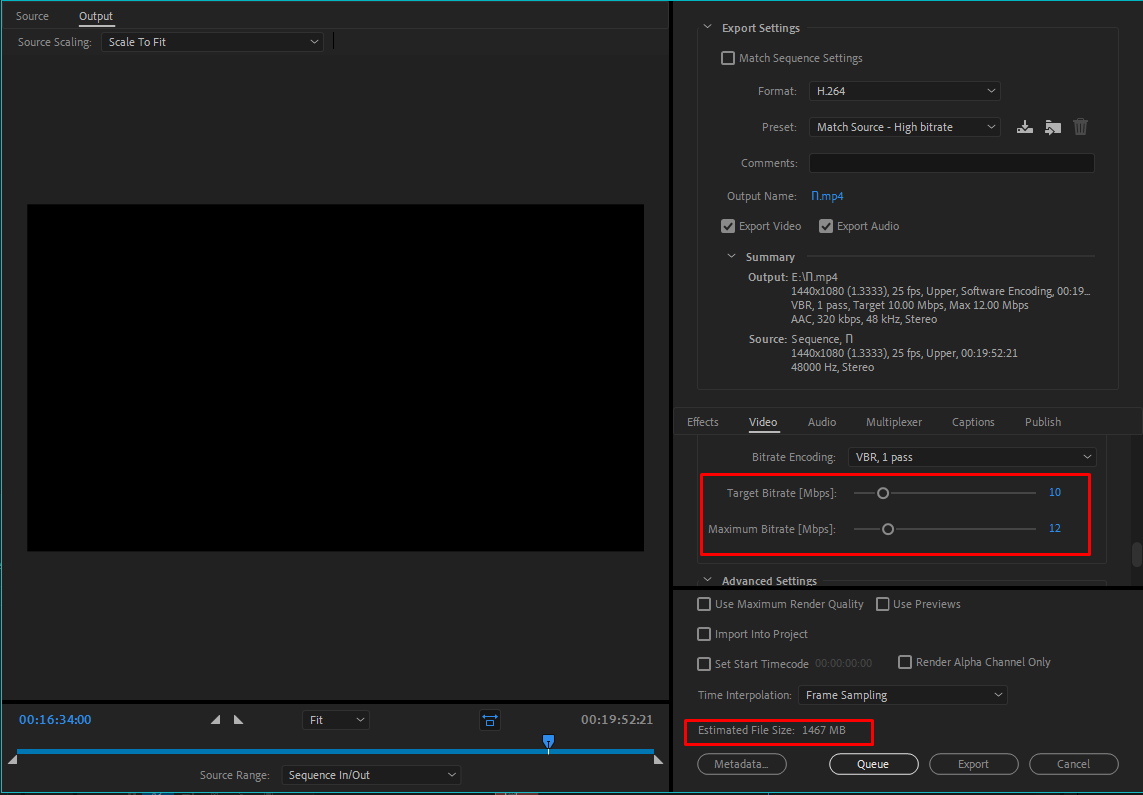Click the Set In Point triangle icon

coord(216,720)
